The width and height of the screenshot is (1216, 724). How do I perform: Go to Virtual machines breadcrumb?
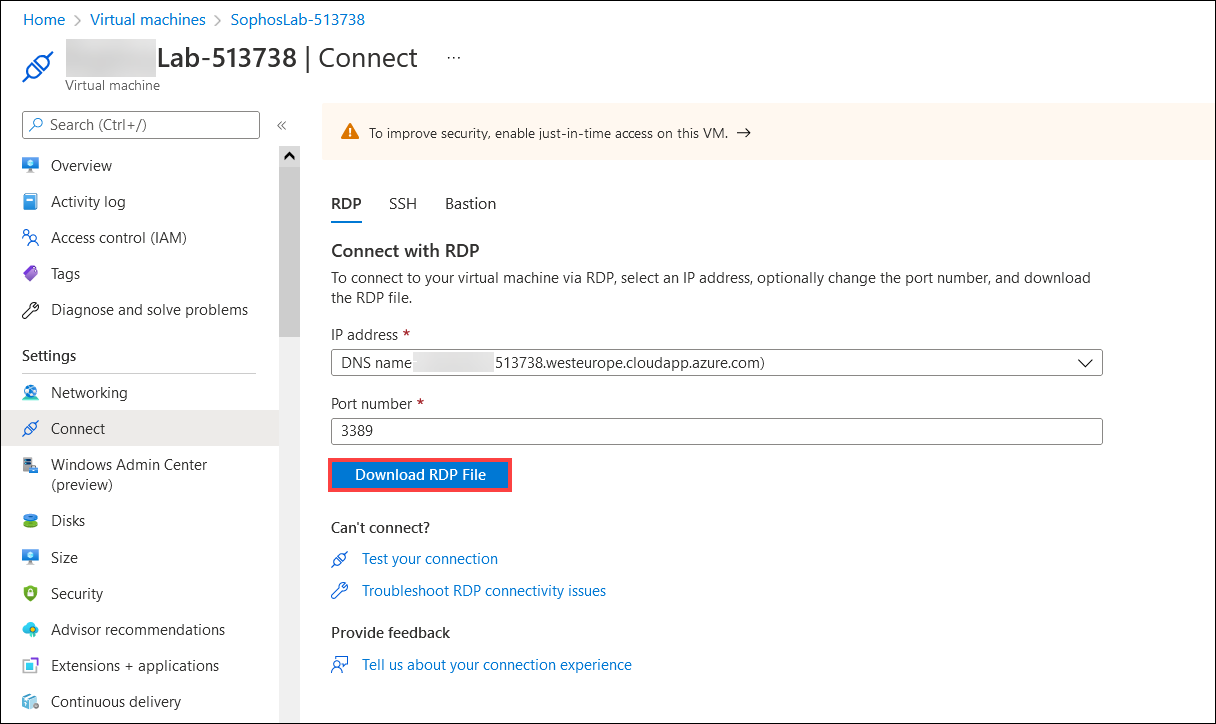148,19
